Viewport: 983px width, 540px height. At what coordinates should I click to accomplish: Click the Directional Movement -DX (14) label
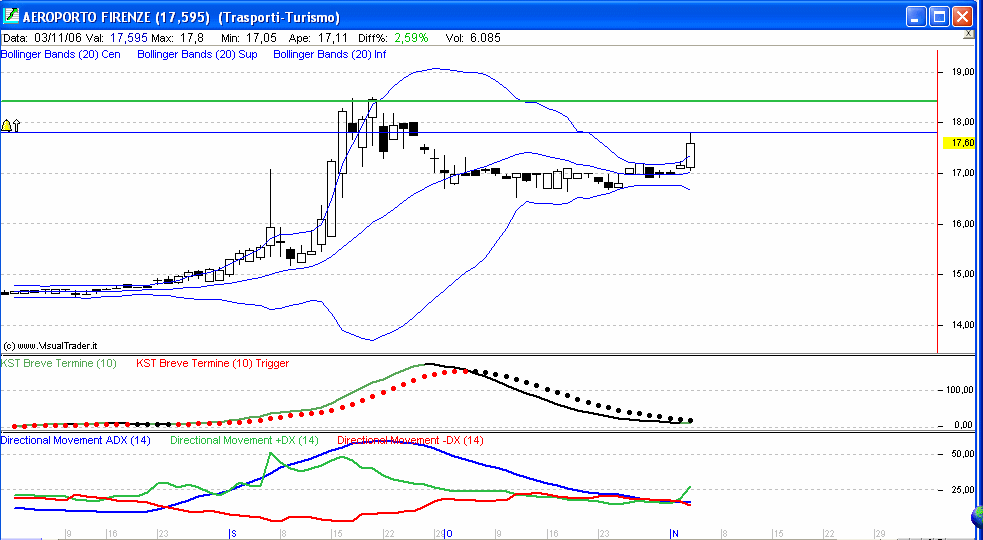(x=411, y=440)
